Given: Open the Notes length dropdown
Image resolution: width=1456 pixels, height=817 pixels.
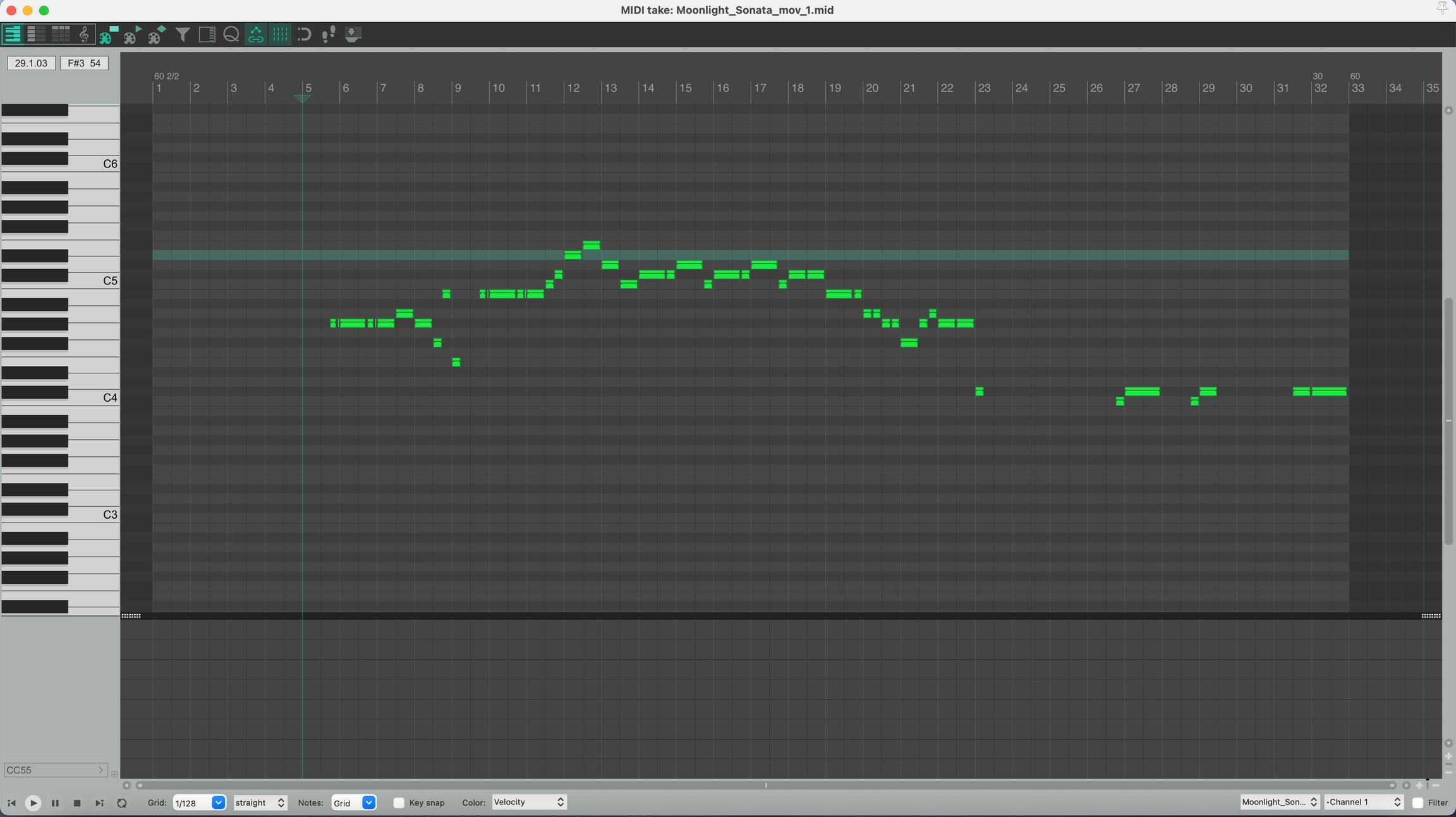Looking at the screenshot, I should pyautogui.click(x=368, y=802).
